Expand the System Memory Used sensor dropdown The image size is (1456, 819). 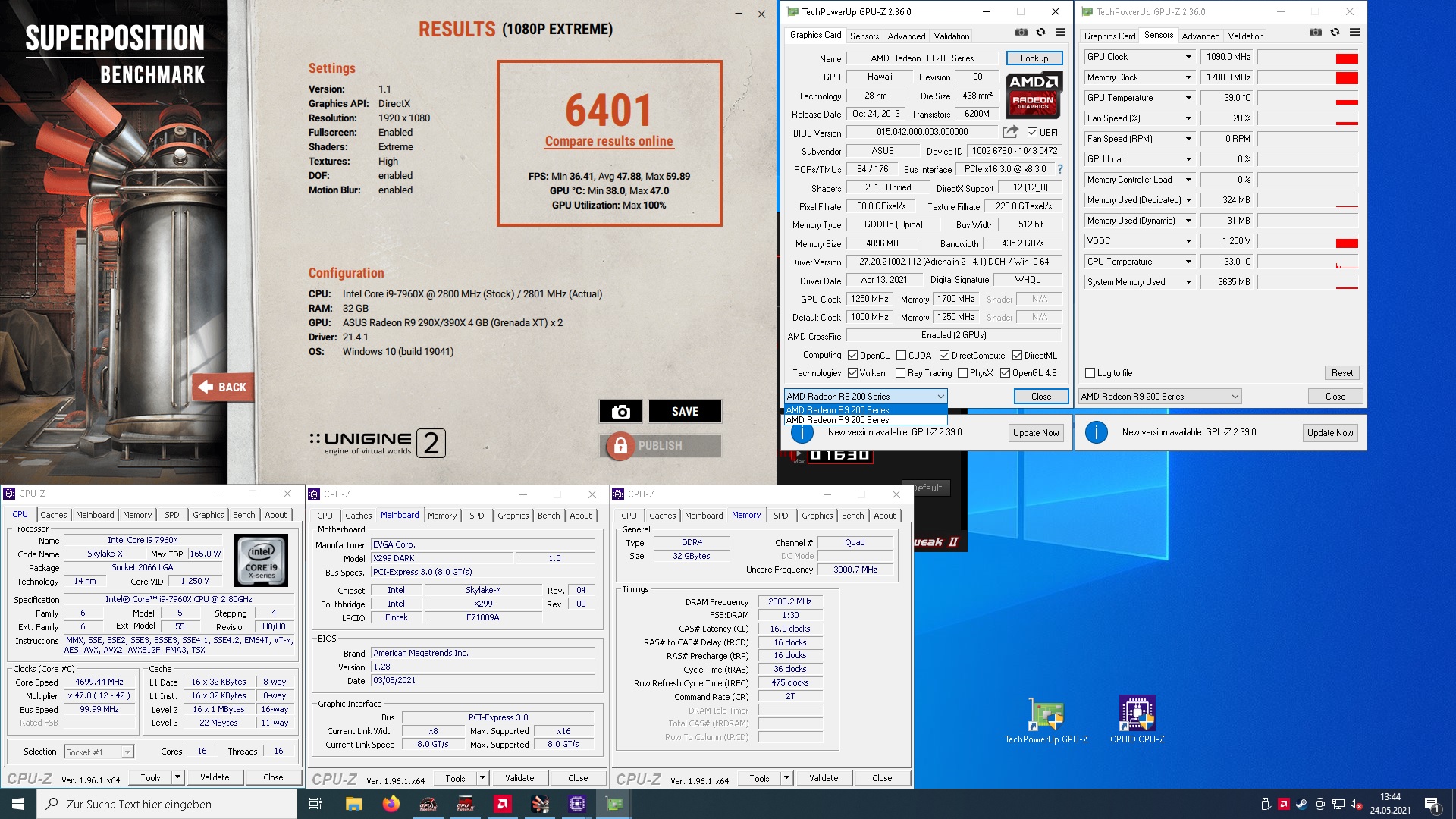tap(1188, 282)
